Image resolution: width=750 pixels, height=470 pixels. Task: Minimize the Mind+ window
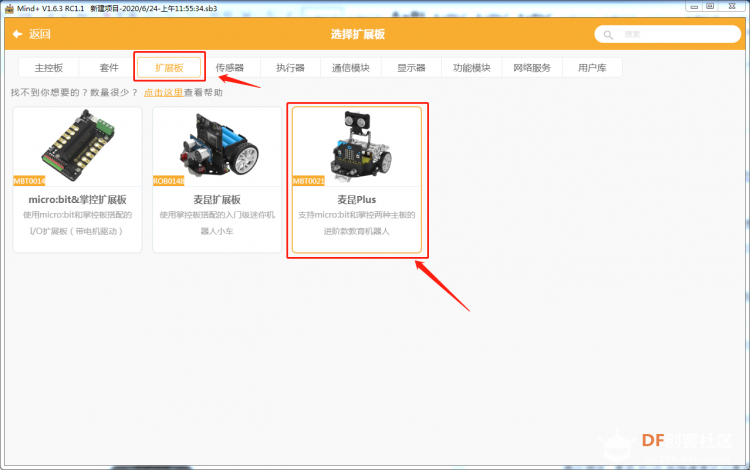[694, 6]
